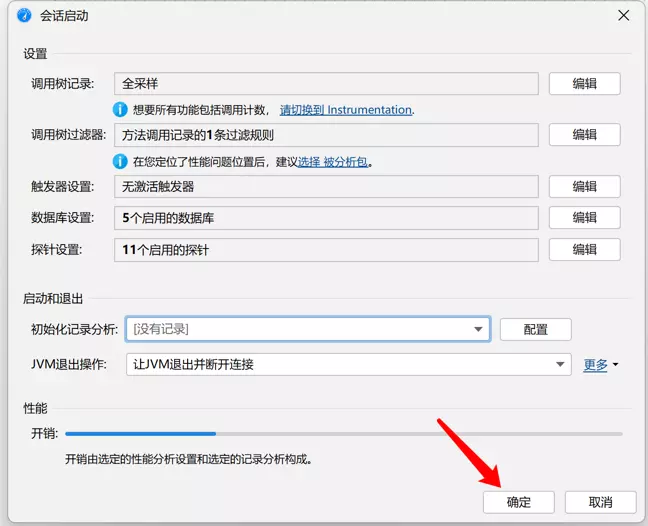Follow the 请切换到 Instrumentation link
Image resolution: width=648 pixels, height=526 pixels.
coord(346,110)
